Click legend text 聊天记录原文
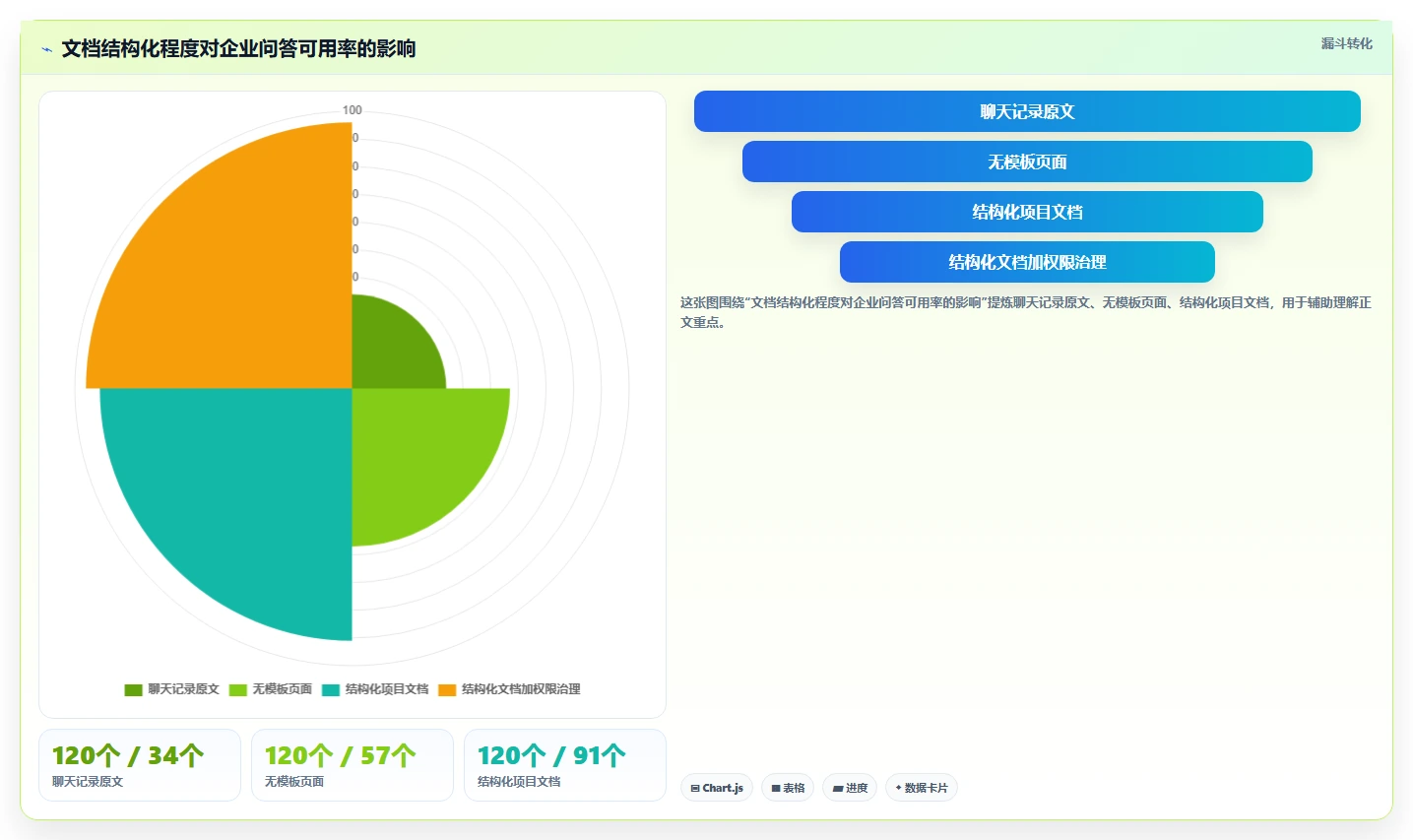 [184, 689]
